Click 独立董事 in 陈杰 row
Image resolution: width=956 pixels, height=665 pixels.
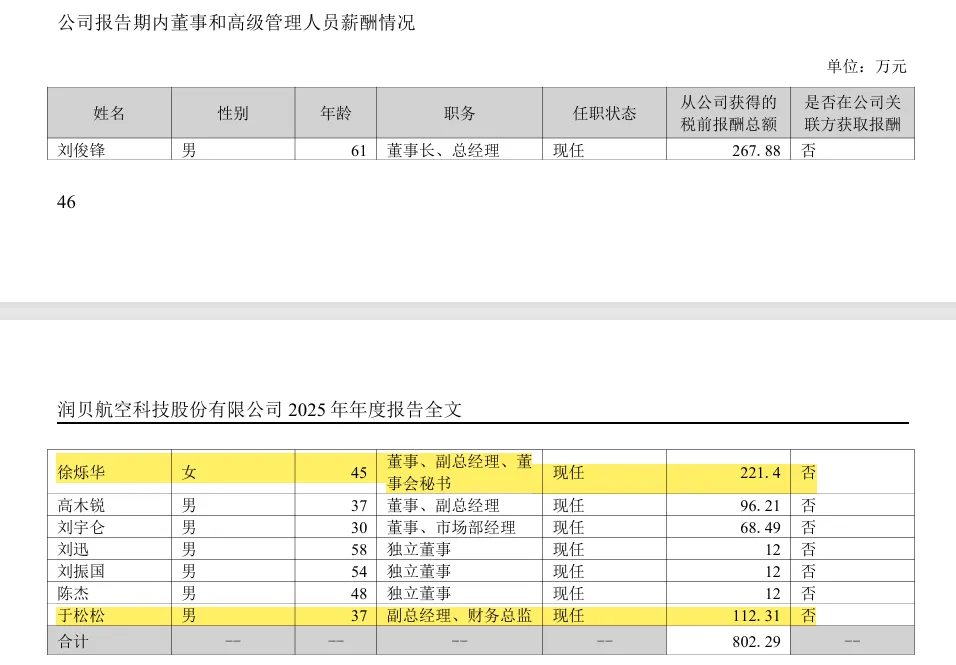click(419, 592)
